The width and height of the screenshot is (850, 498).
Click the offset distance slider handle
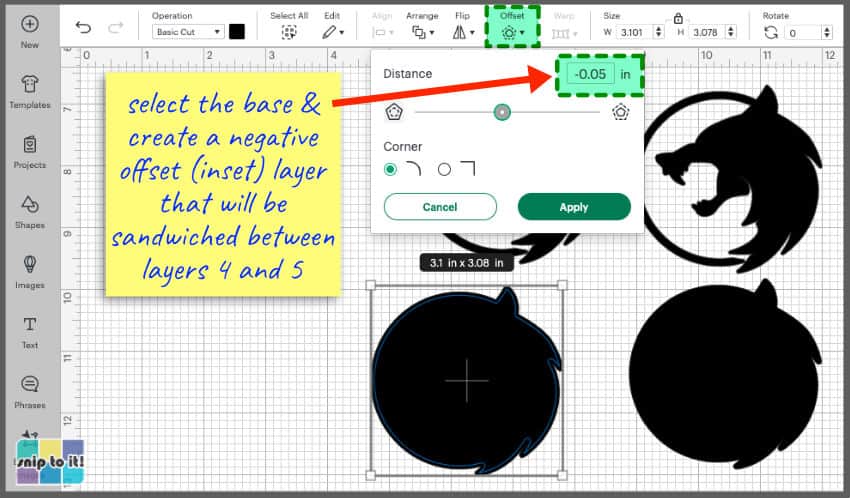tap(502, 112)
